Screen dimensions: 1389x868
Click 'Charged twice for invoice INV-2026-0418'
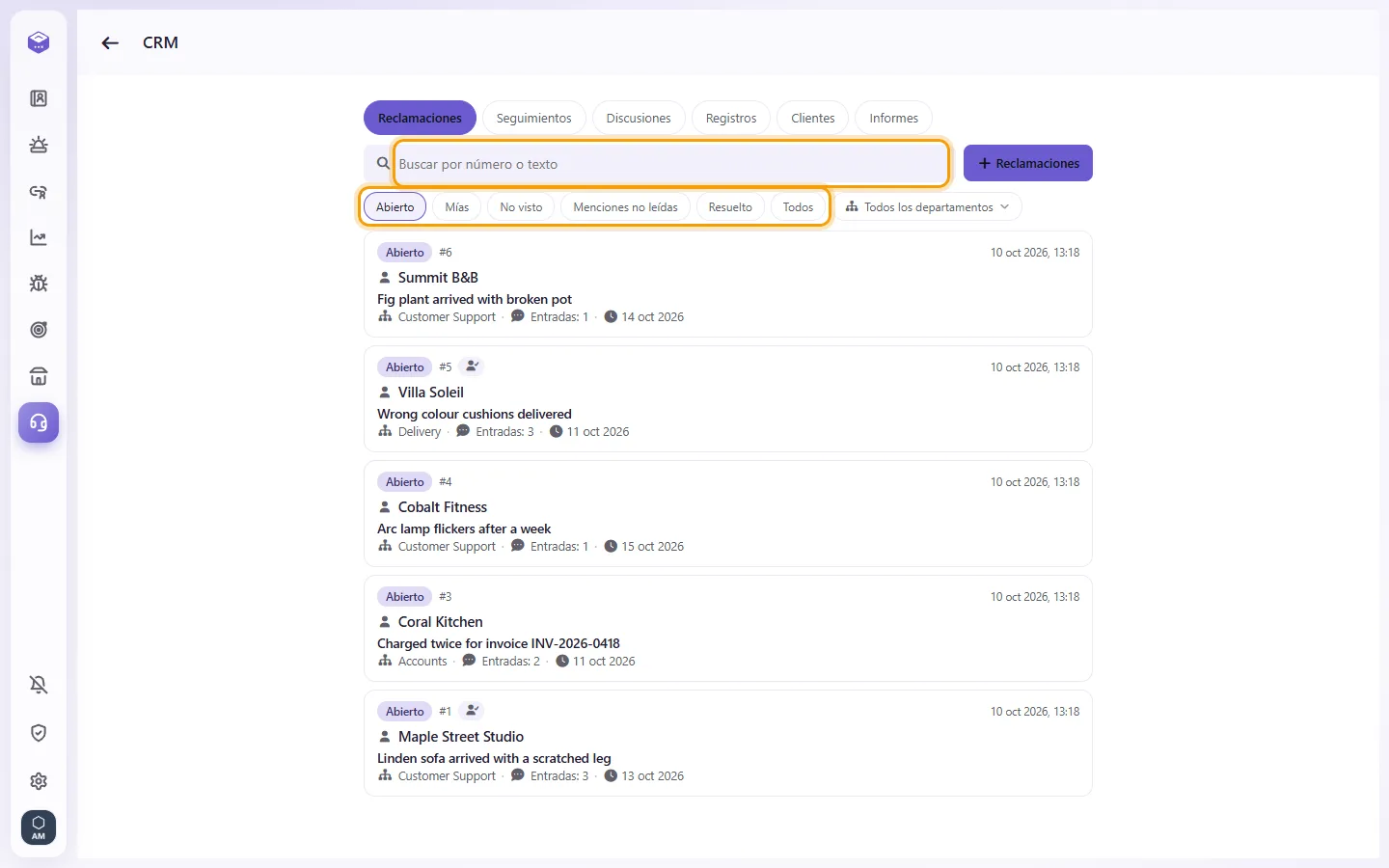(499, 643)
